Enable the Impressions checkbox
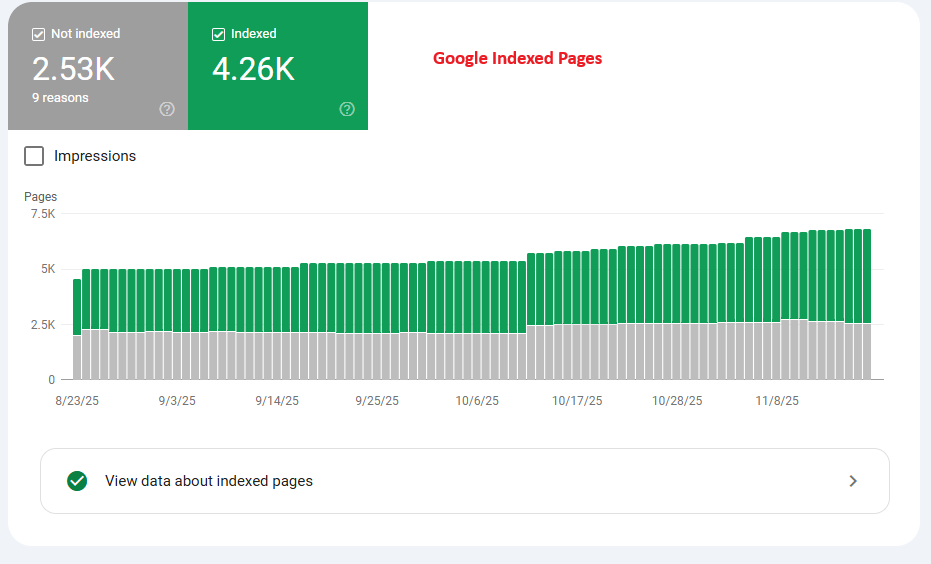931x564 pixels. click(x=34, y=156)
